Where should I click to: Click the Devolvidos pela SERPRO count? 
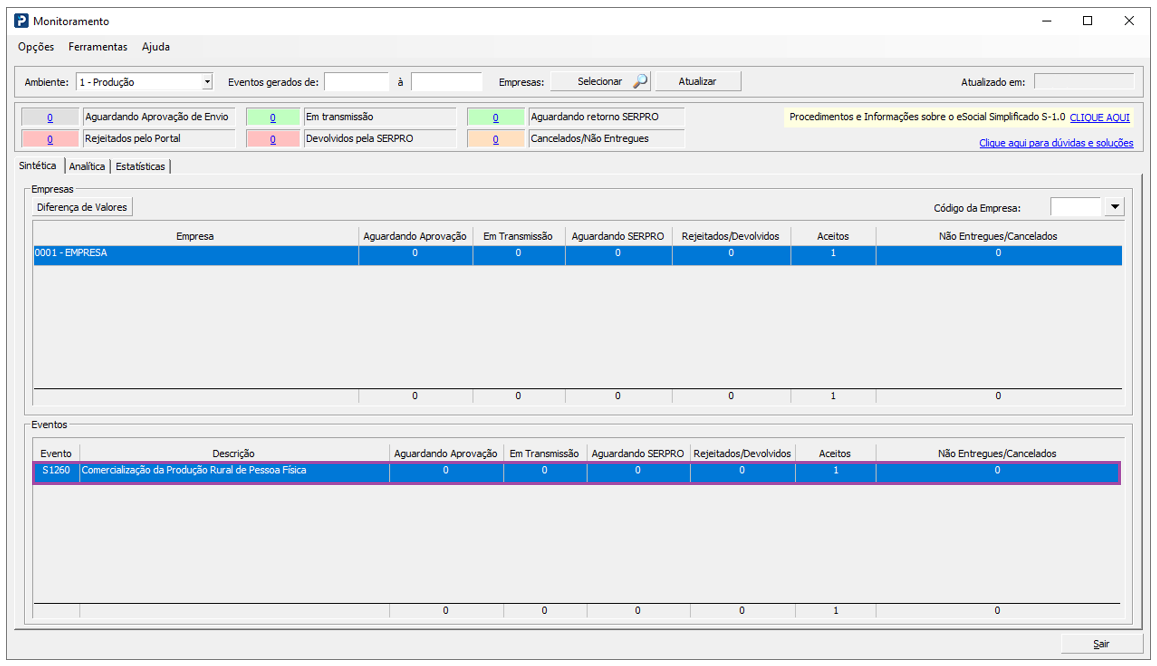coord(273,139)
